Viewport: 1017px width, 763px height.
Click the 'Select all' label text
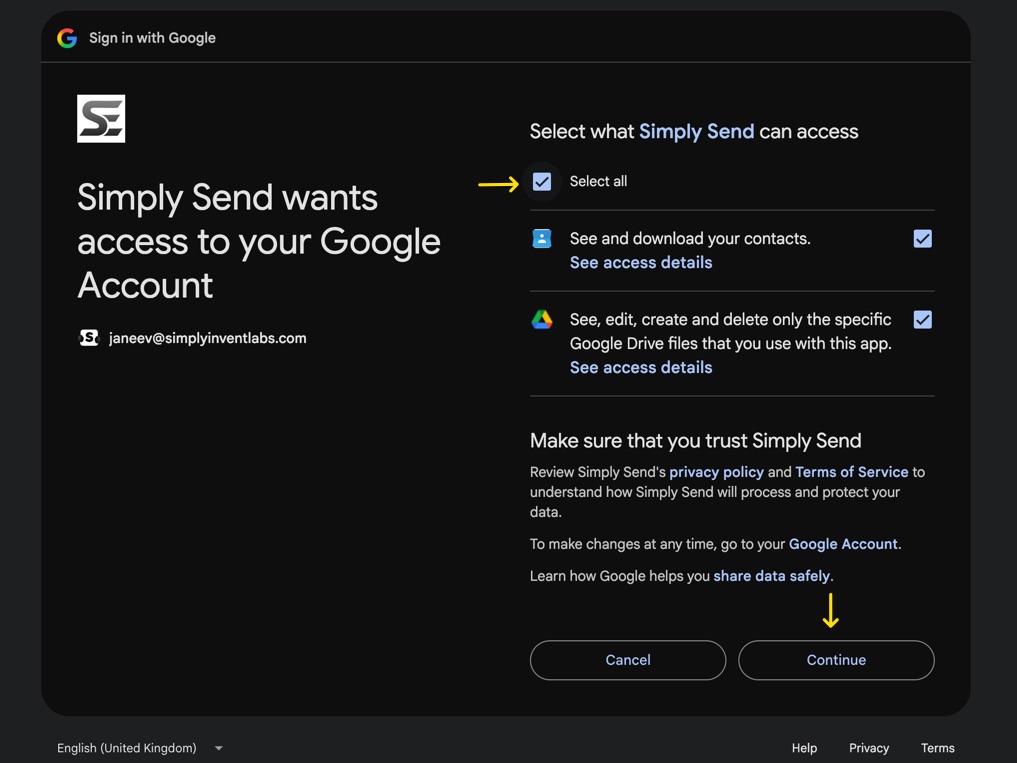598,182
